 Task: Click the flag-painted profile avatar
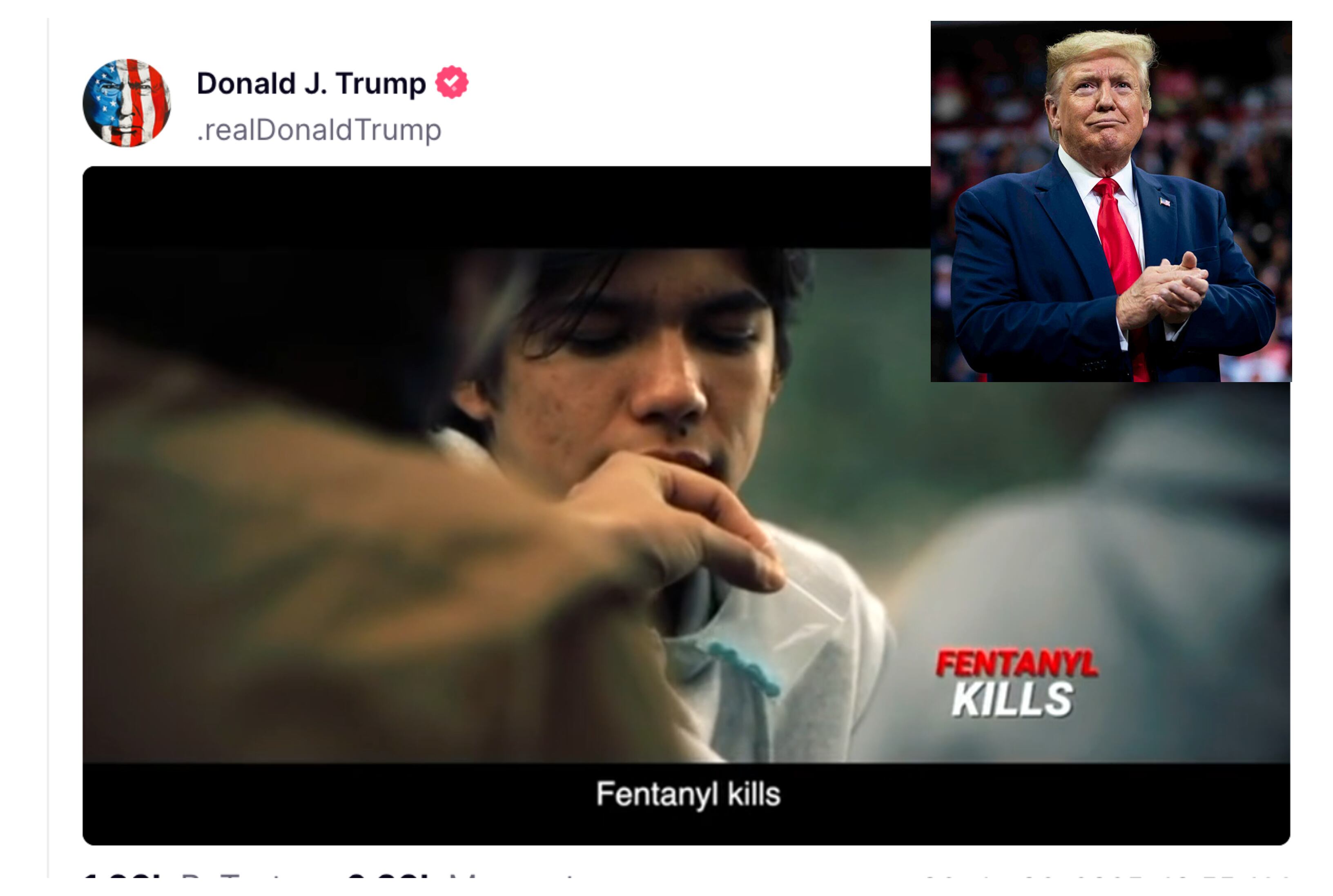pos(126,103)
